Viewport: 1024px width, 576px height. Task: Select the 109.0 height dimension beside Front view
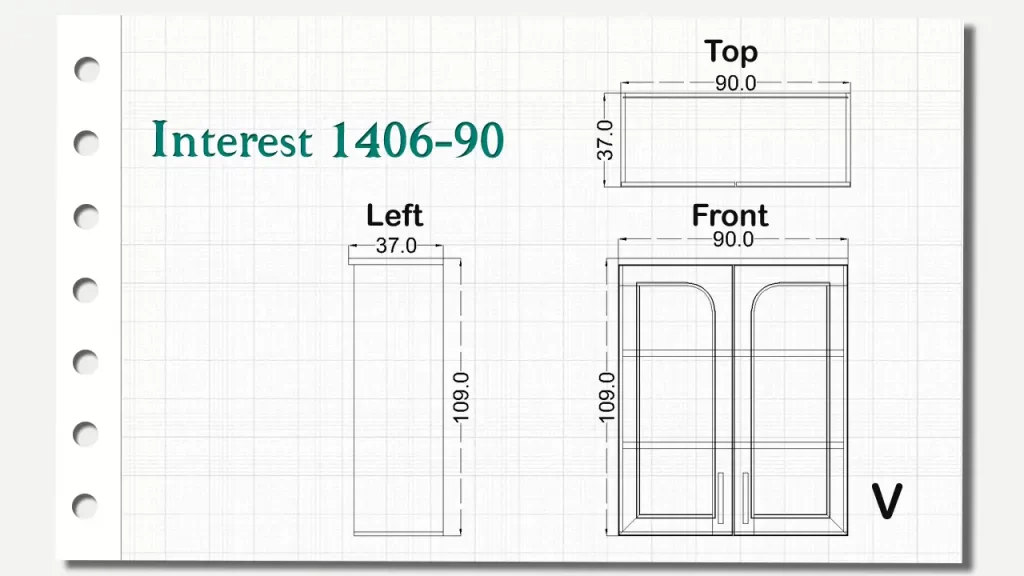(607, 396)
